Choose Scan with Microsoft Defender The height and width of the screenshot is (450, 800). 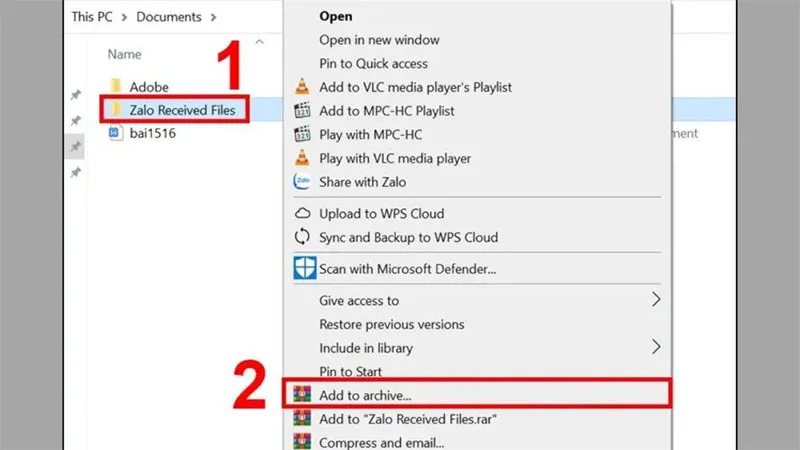[408, 269]
